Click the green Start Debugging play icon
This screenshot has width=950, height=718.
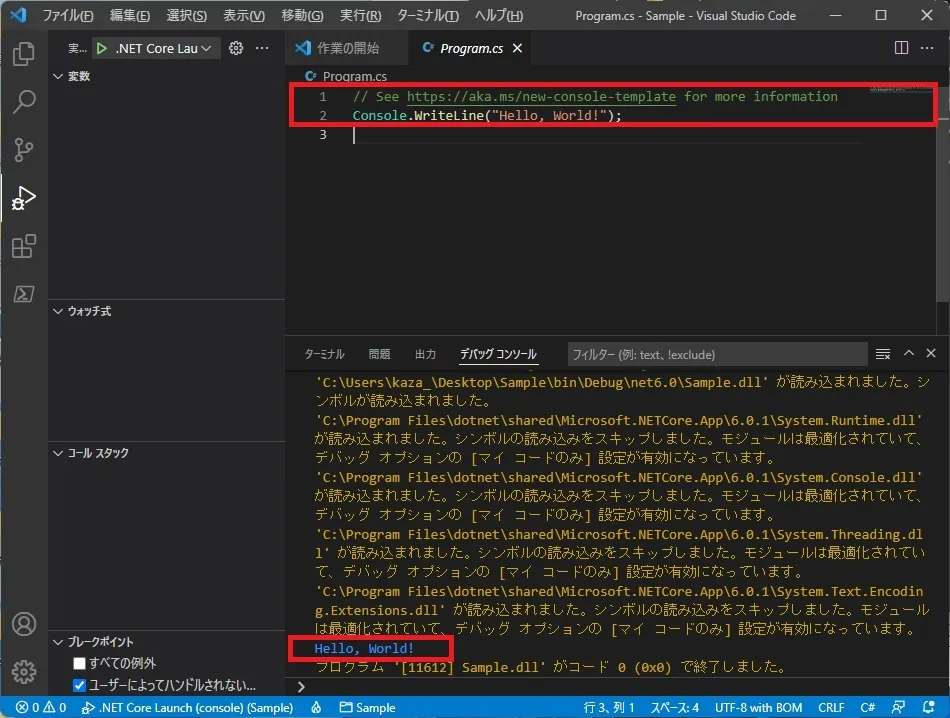pos(102,48)
